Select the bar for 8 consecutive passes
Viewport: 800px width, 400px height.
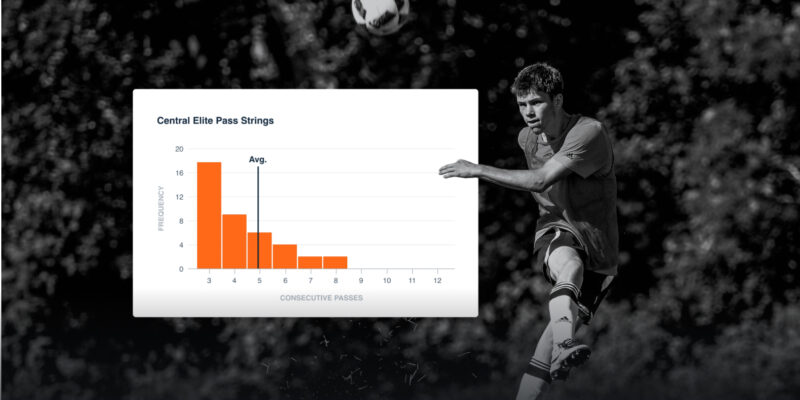(x=336, y=262)
